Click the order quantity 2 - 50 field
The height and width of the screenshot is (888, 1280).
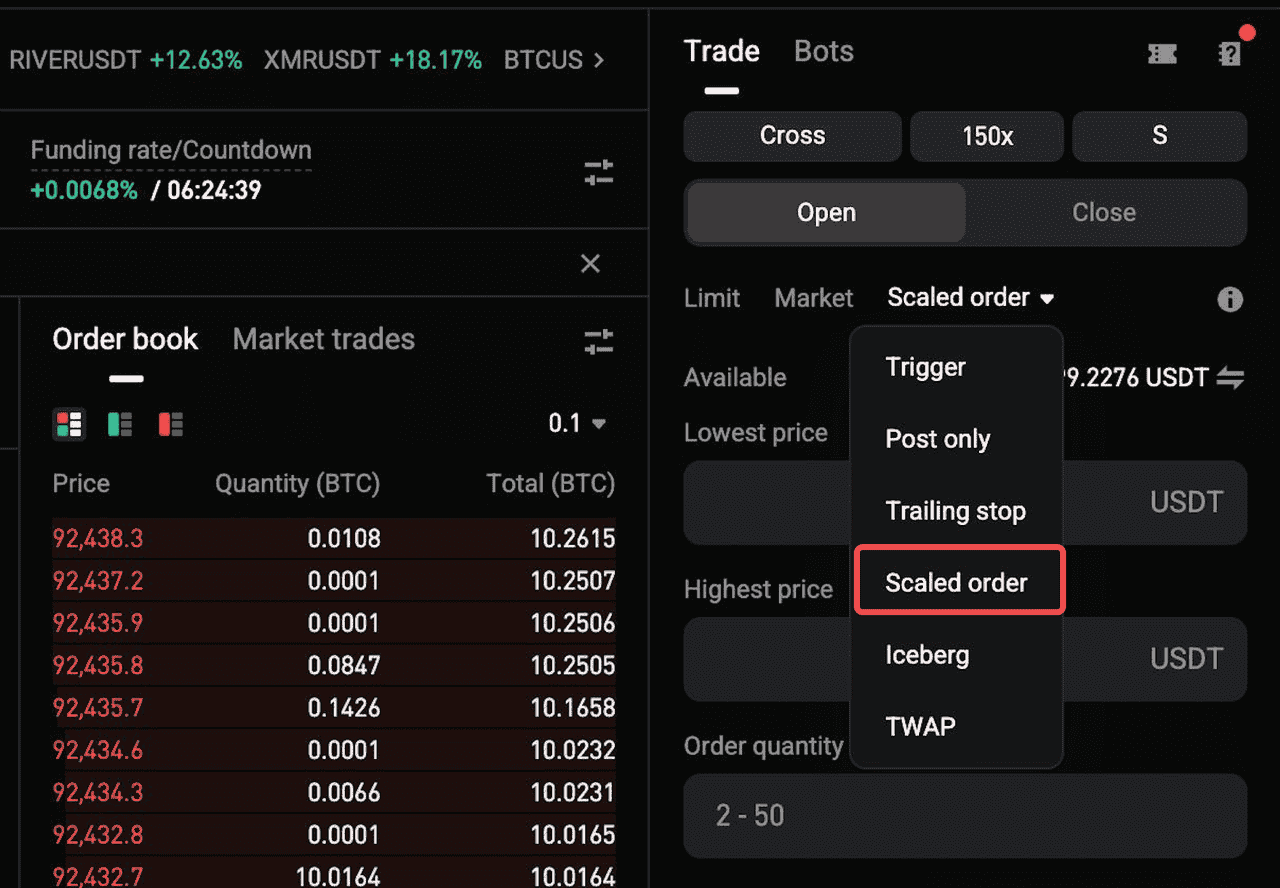coord(966,816)
